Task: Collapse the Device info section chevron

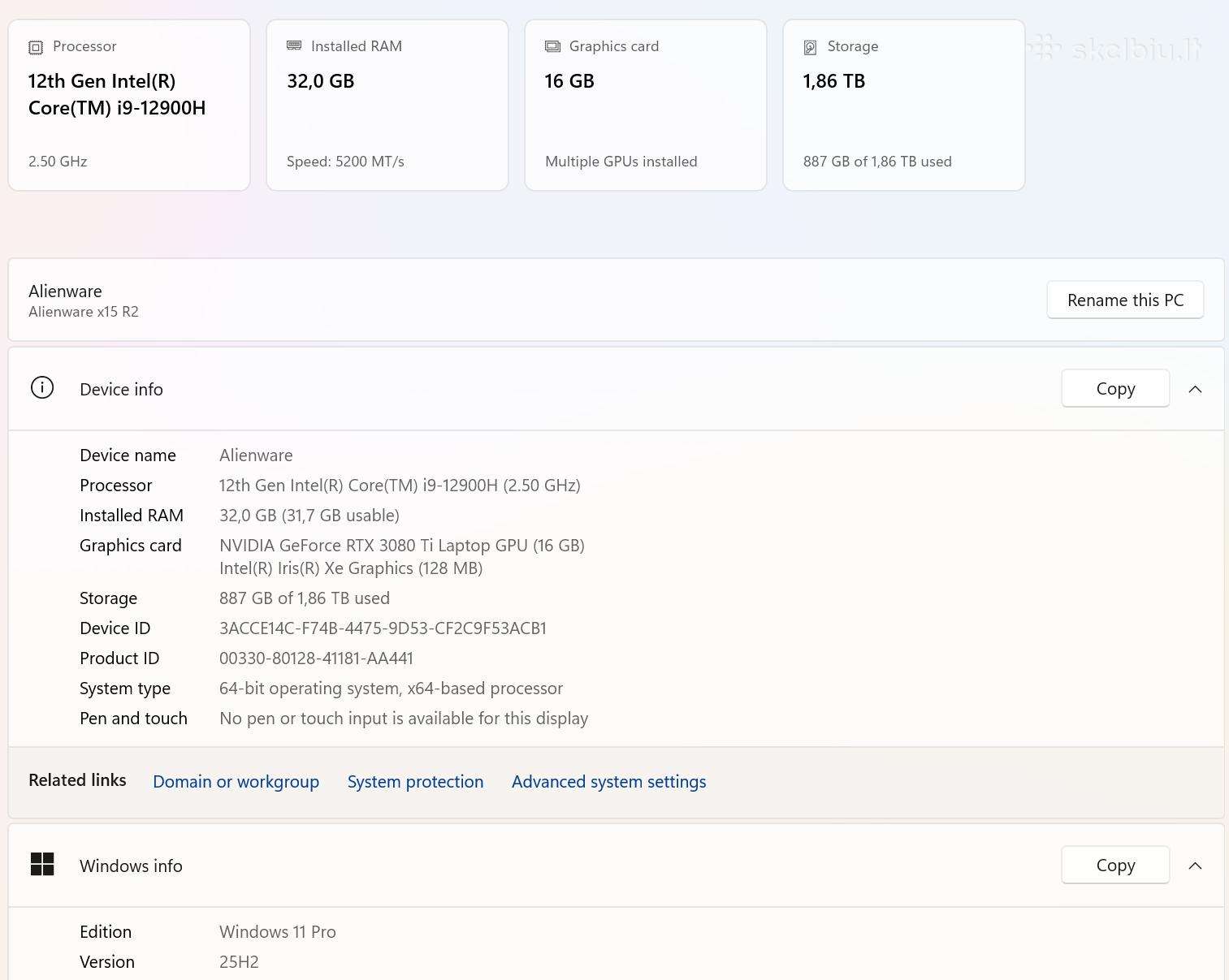Action: [1195, 389]
